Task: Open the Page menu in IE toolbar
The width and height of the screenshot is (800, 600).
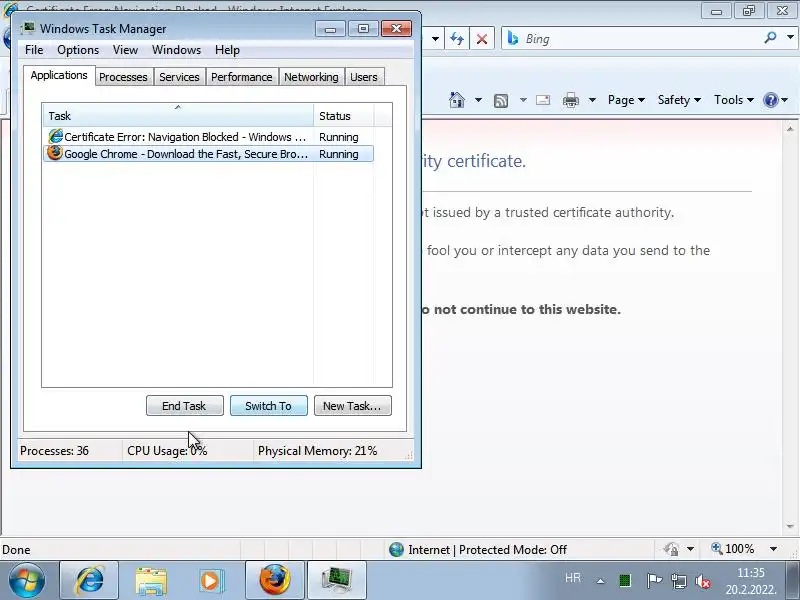Action: [626, 100]
